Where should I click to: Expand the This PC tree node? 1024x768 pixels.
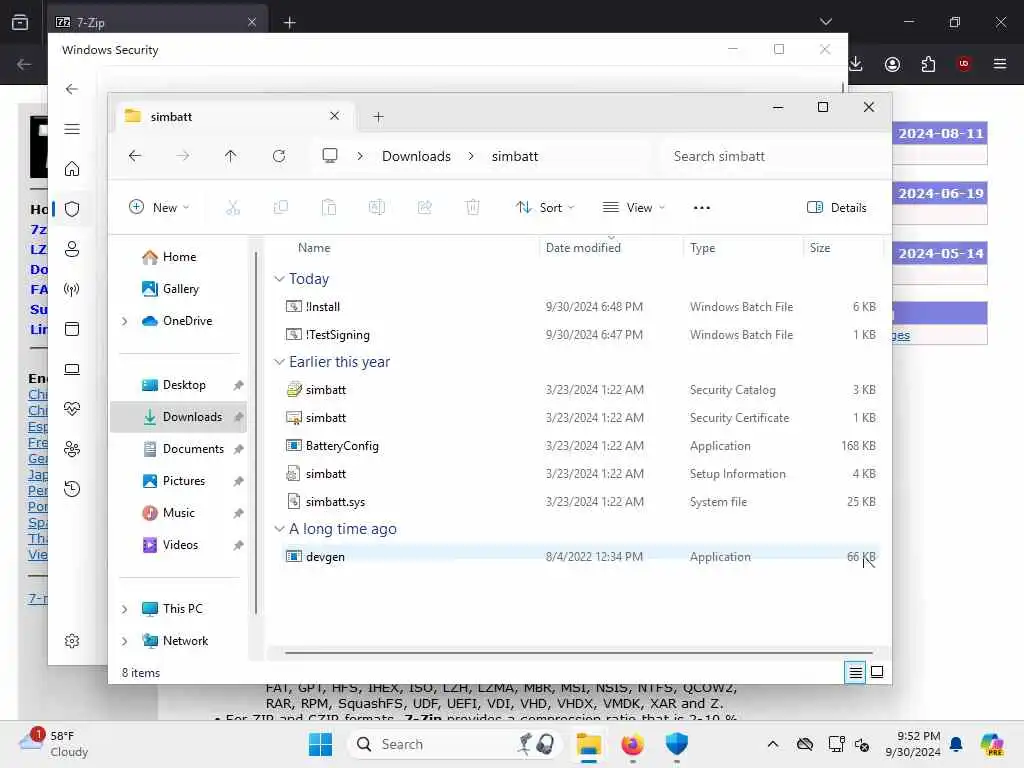(125, 609)
